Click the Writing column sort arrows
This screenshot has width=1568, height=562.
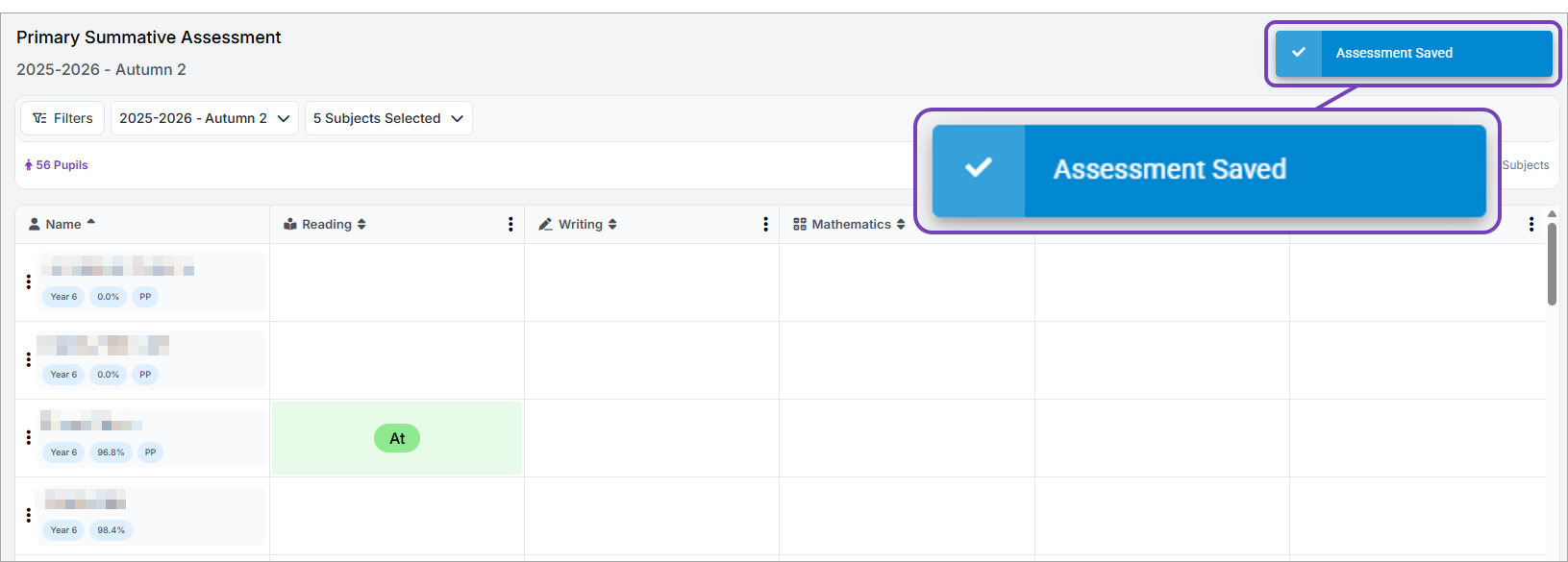(612, 225)
